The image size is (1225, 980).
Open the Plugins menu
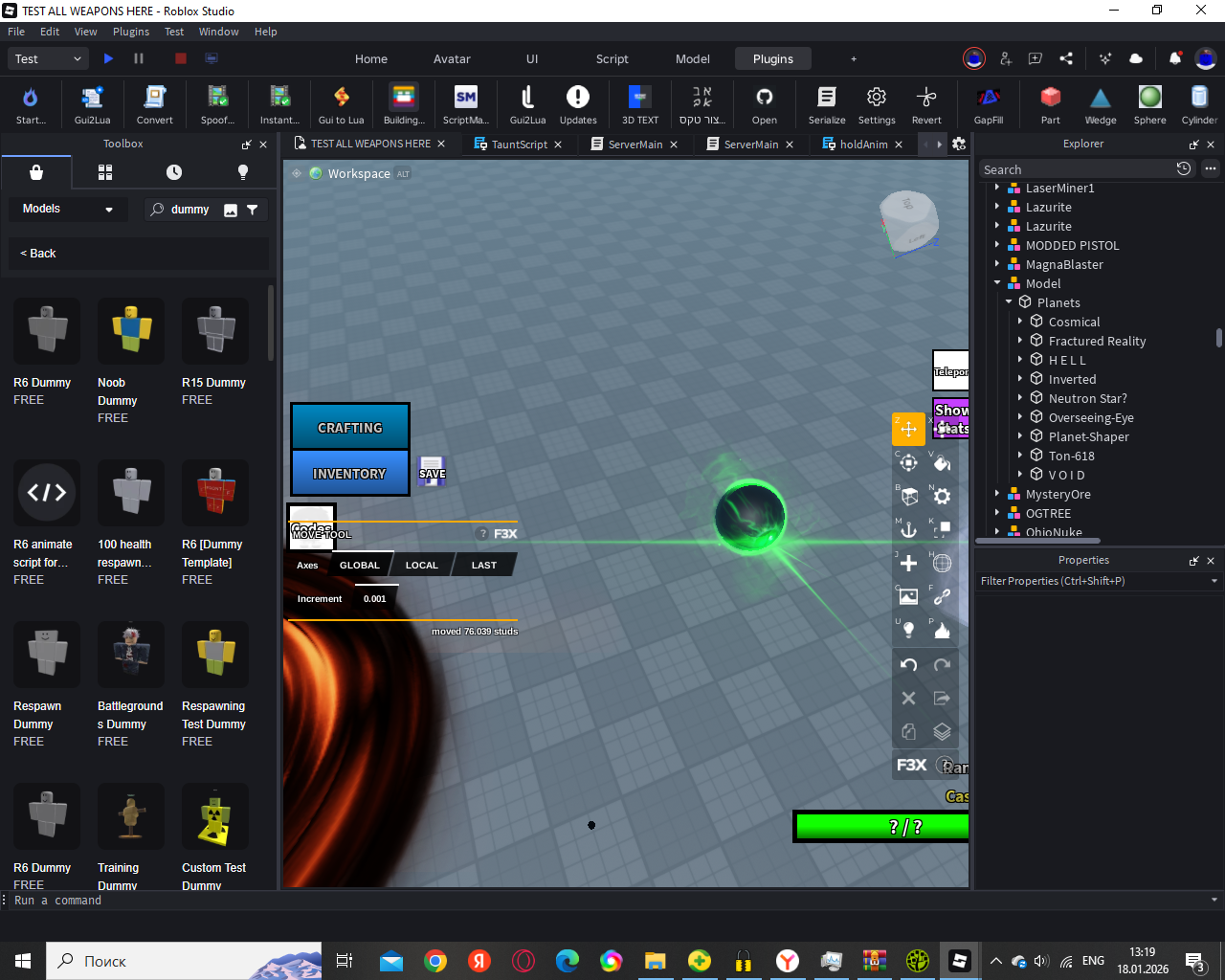(131, 32)
